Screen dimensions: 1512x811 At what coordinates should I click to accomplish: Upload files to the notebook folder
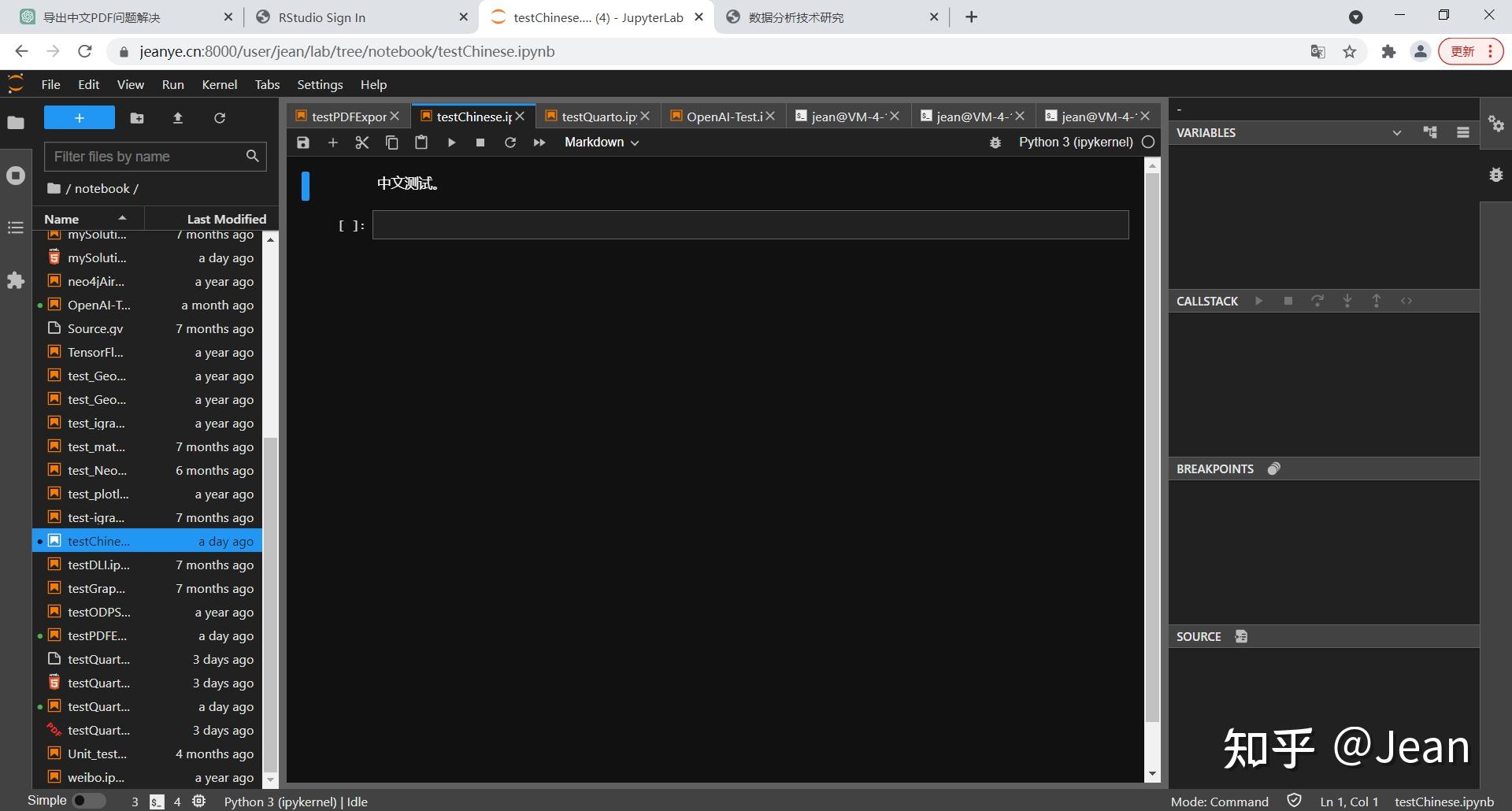178,117
